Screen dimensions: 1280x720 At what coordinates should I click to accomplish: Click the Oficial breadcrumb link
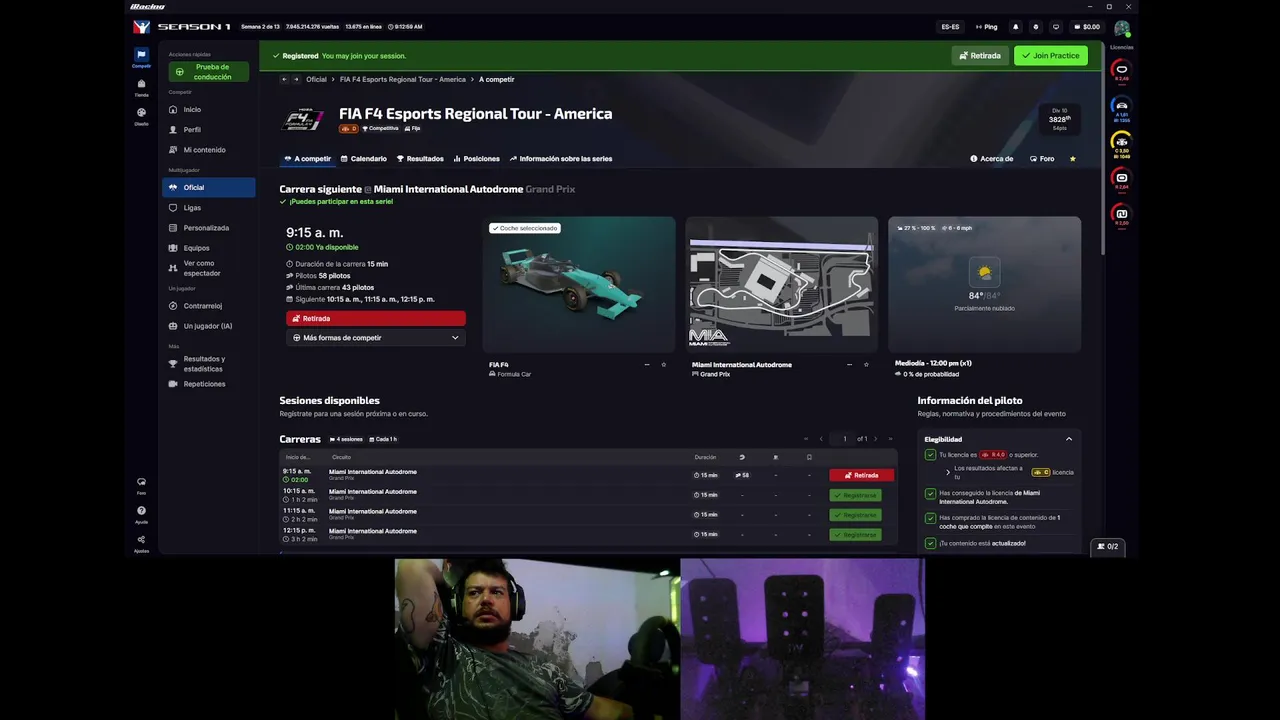[x=316, y=79]
